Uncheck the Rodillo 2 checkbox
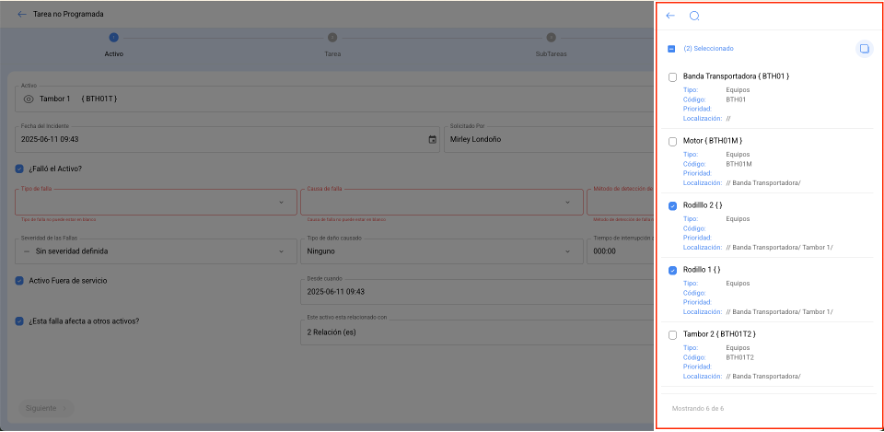The height and width of the screenshot is (432, 884). 672,206
